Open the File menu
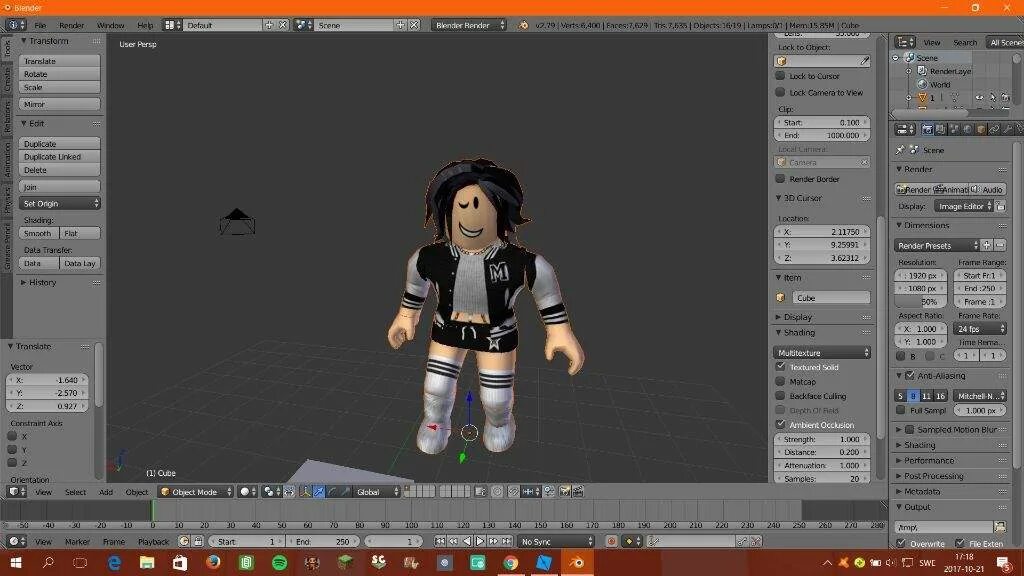 tap(40, 25)
